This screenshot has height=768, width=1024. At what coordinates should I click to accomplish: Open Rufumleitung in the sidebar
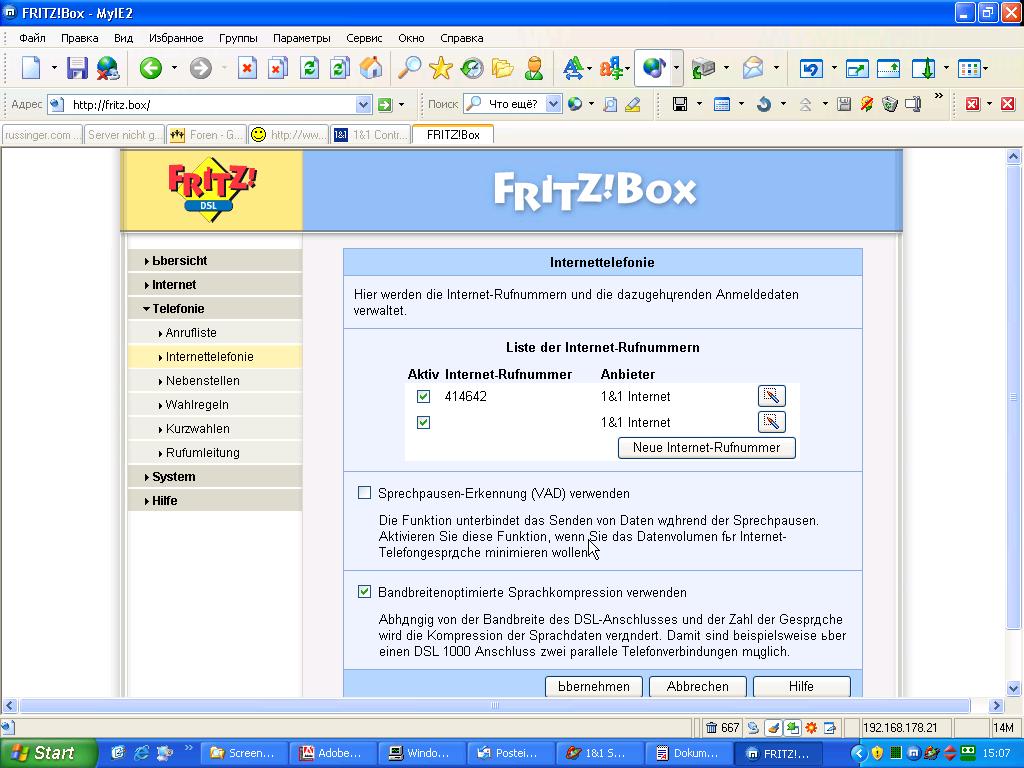(215, 453)
